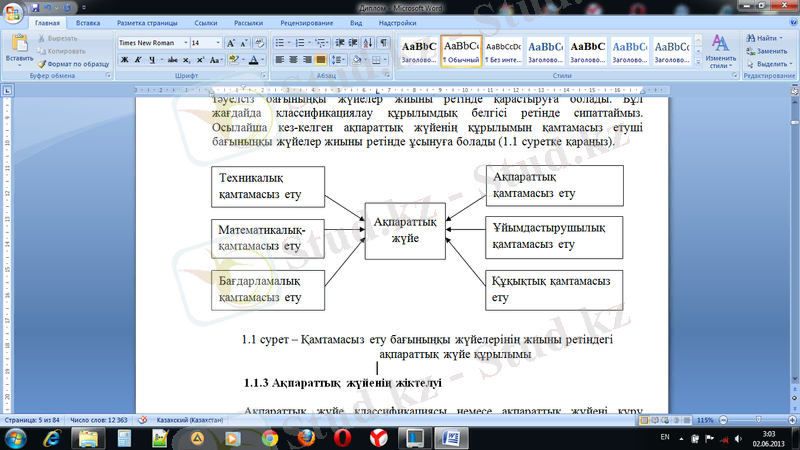Viewport: 800px width, 450px height.
Task: Apply the Обычный style
Action: pos(462,52)
